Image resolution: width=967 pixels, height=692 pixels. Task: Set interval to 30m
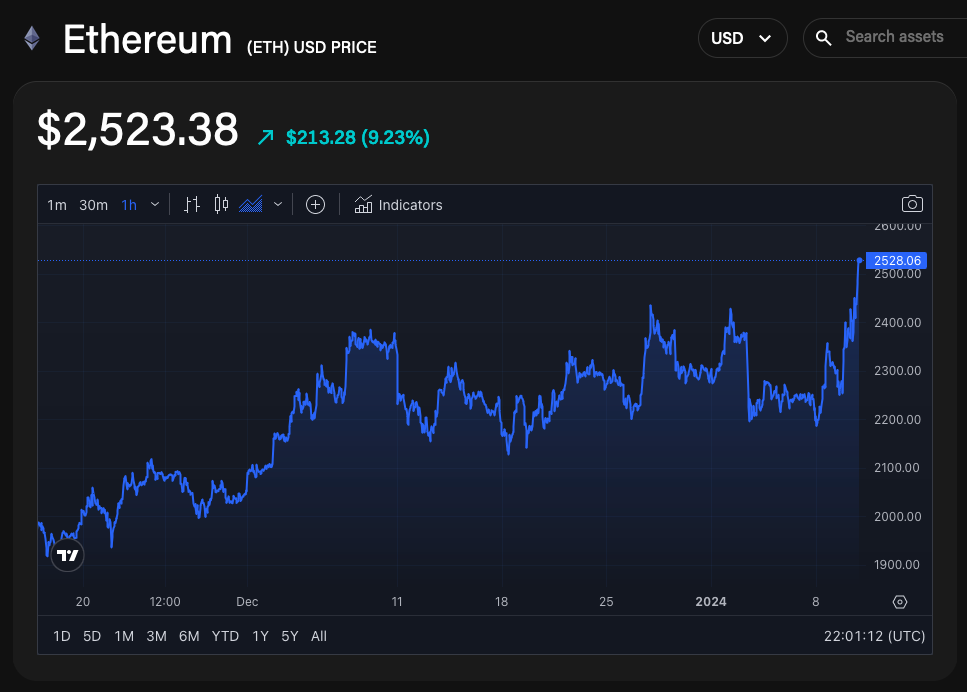[x=93, y=205]
